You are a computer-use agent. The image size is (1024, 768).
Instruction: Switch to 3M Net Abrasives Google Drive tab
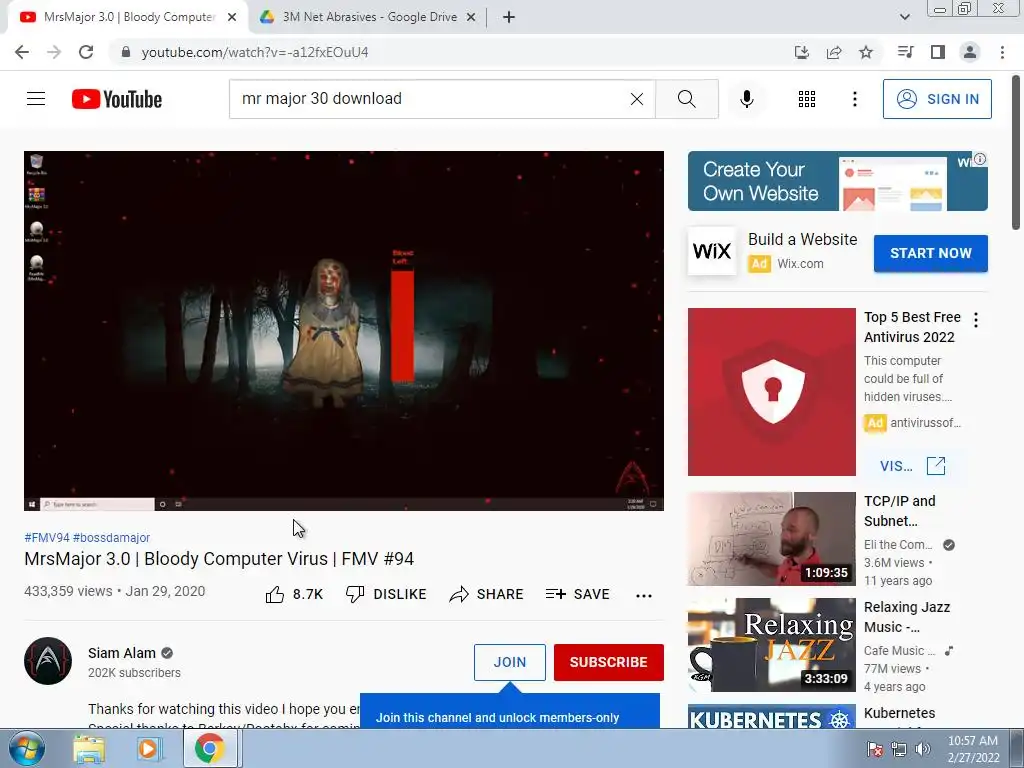(x=369, y=17)
